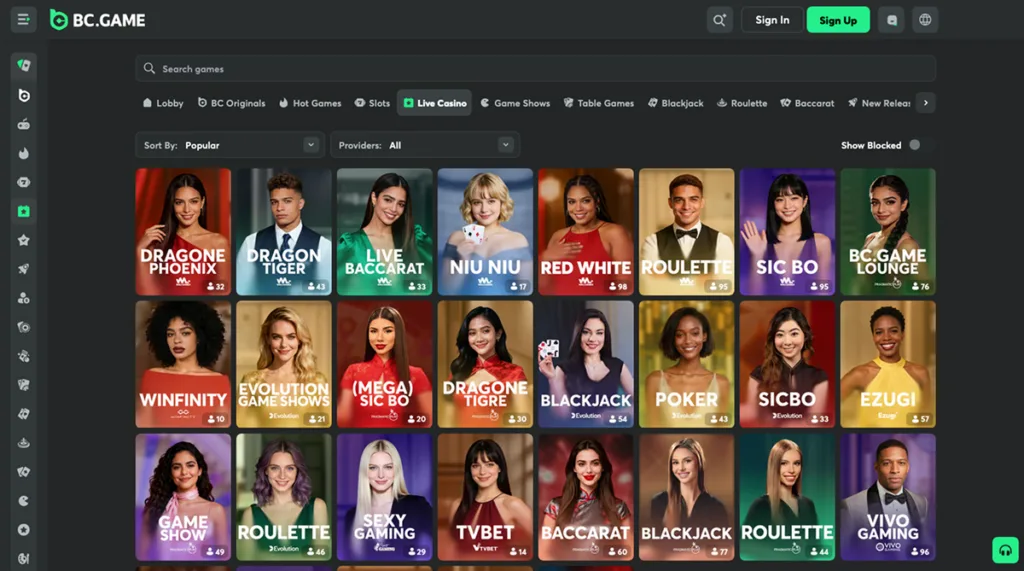
Task: Open the Baccarat card with 60 players
Action: pyautogui.click(x=586, y=497)
